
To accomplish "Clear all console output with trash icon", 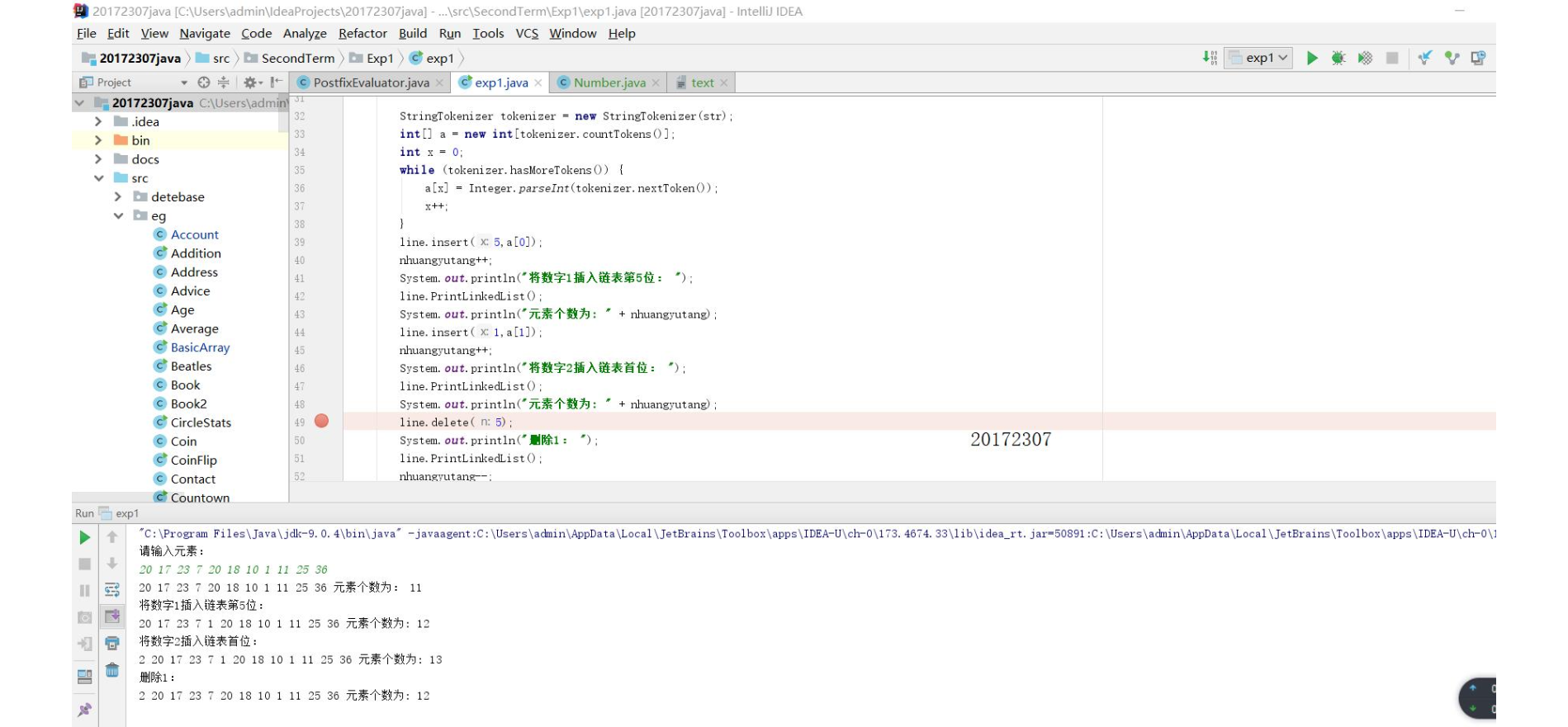I will pos(112,670).
